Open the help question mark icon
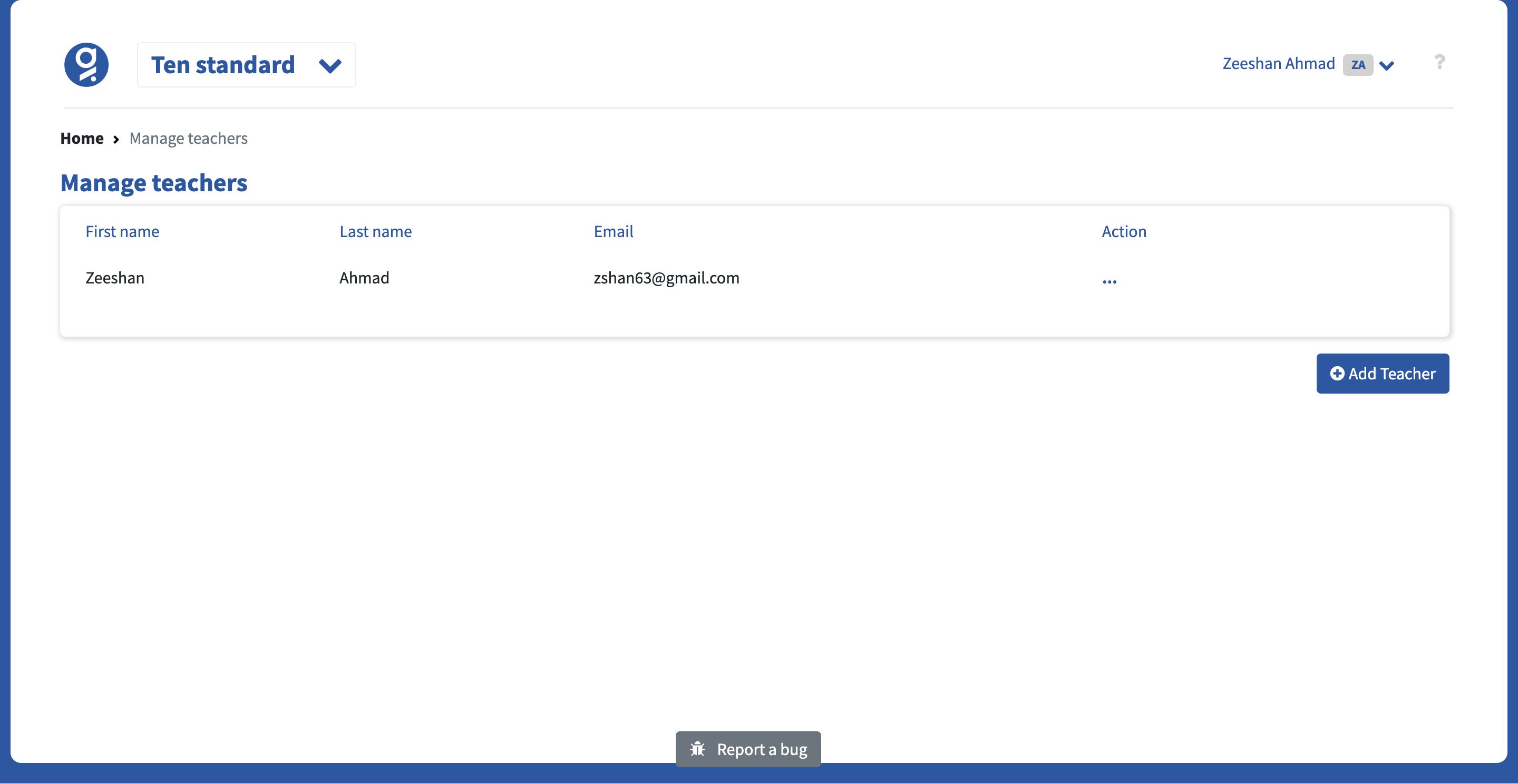 coord(1439,63)
